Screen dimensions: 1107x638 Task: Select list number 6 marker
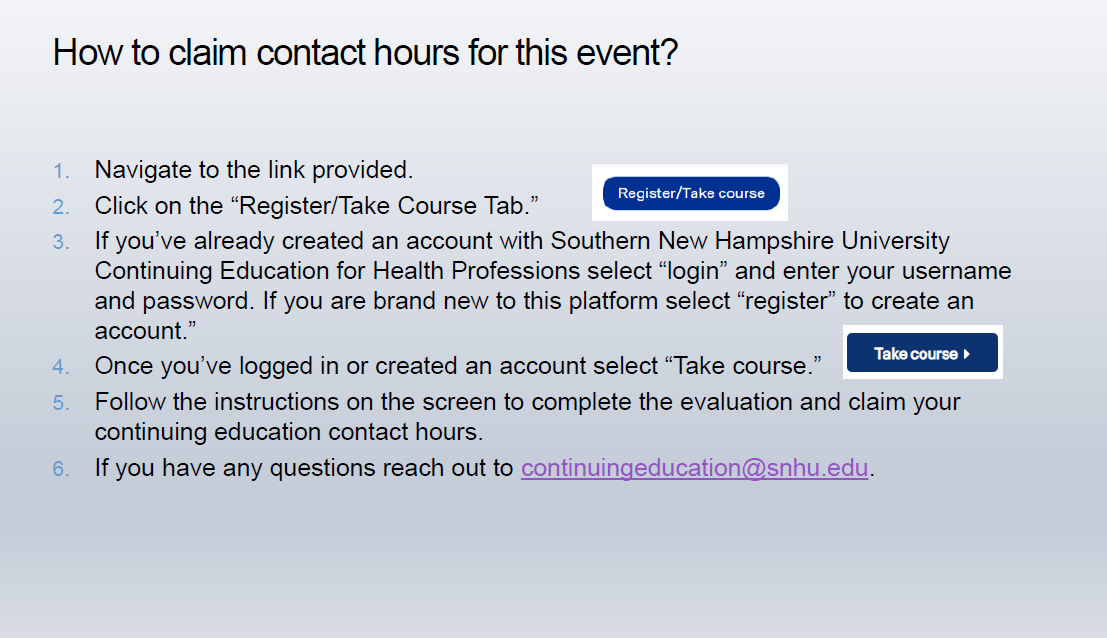click(x=62, y=469)
